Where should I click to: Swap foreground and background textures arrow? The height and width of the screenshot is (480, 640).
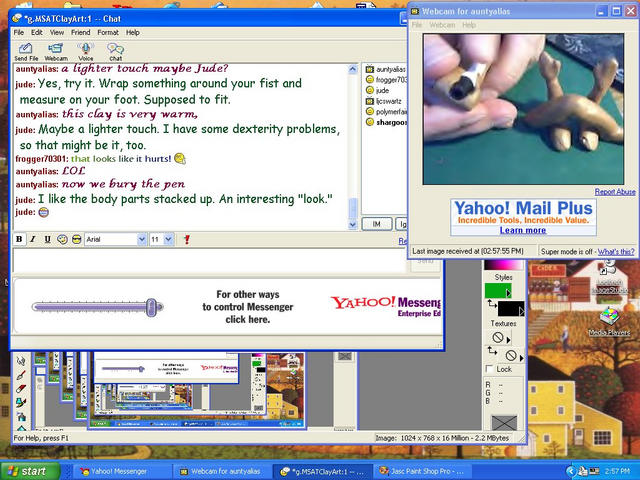point(492,351)
